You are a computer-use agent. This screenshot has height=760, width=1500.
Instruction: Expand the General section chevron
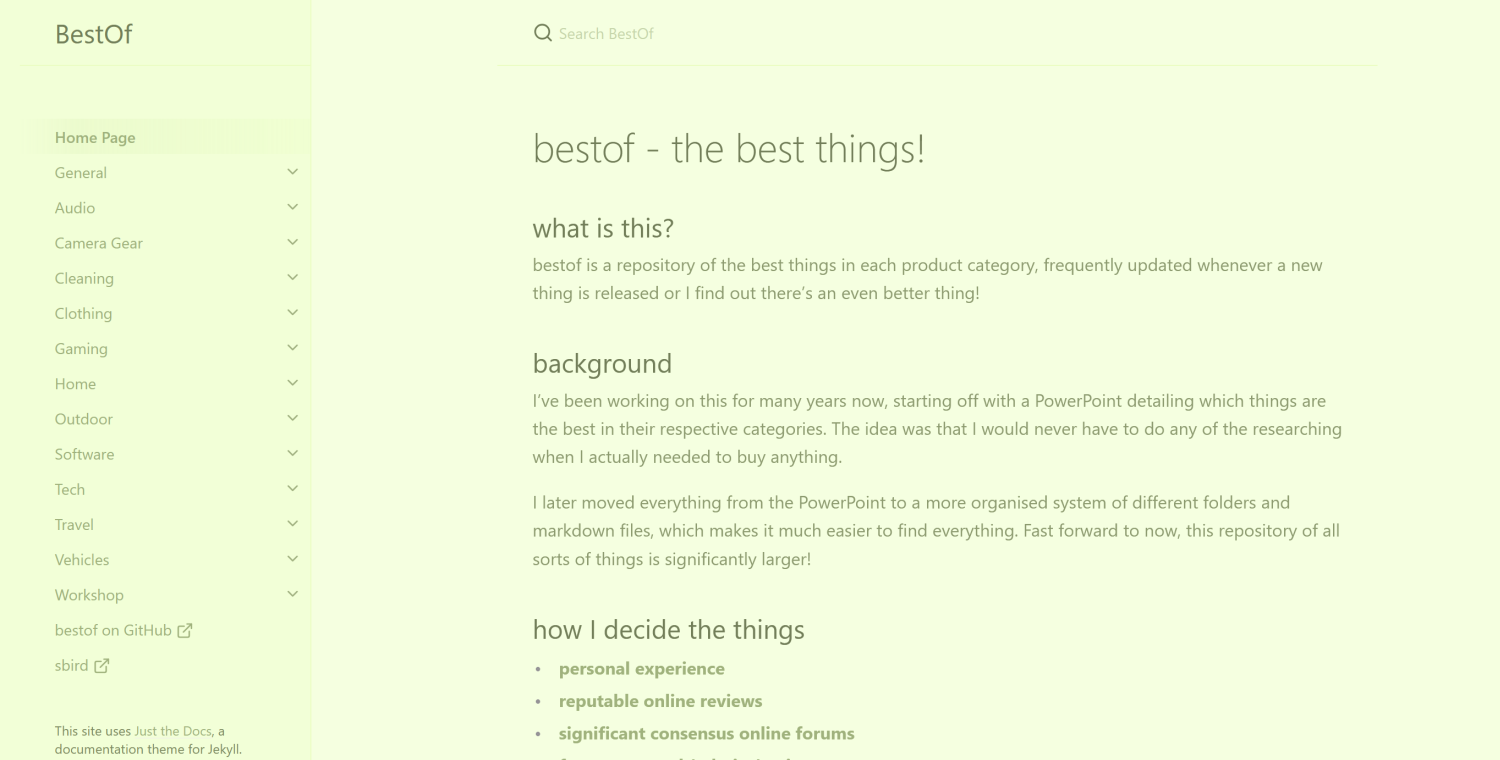point(292,172)
